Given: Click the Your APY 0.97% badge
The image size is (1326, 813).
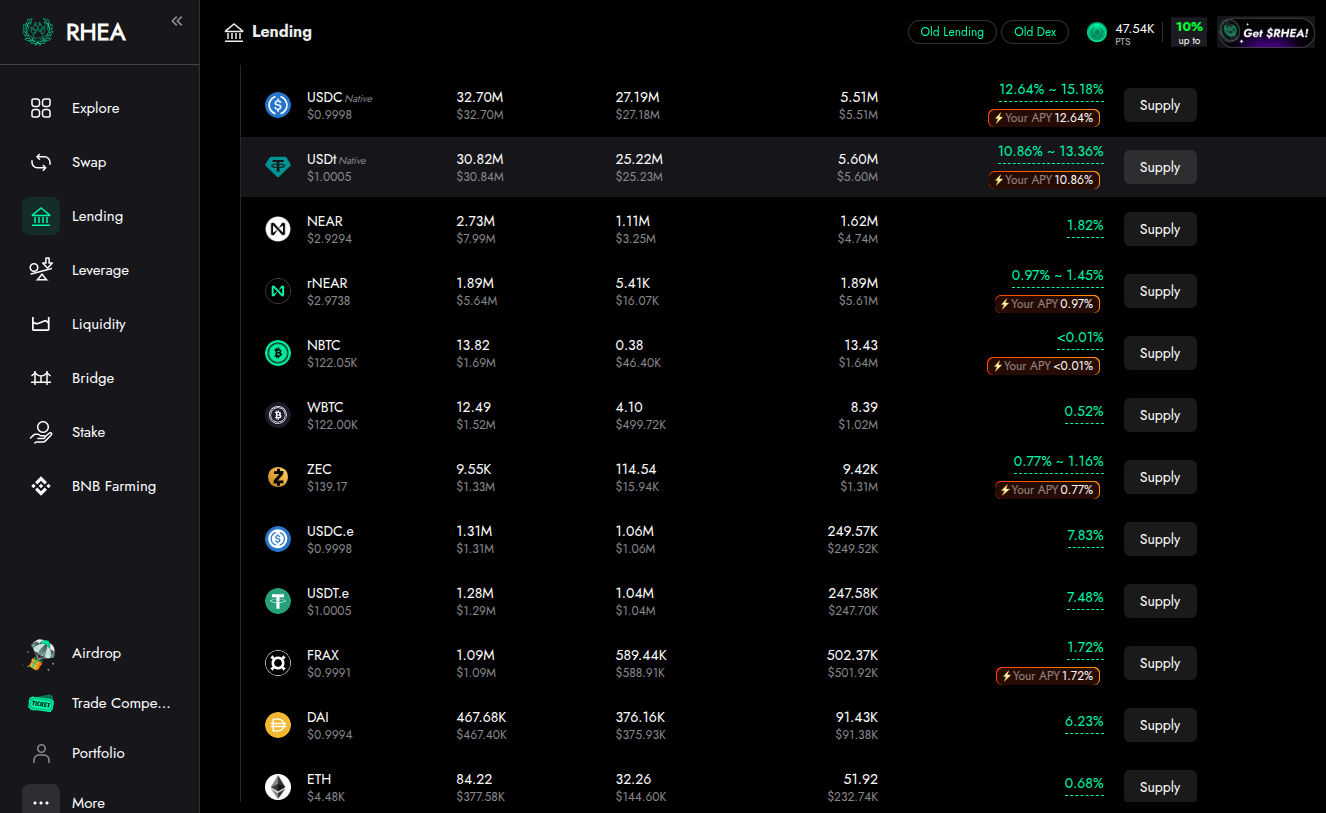Looking at the screenshot, I should tap(1047, 304).
